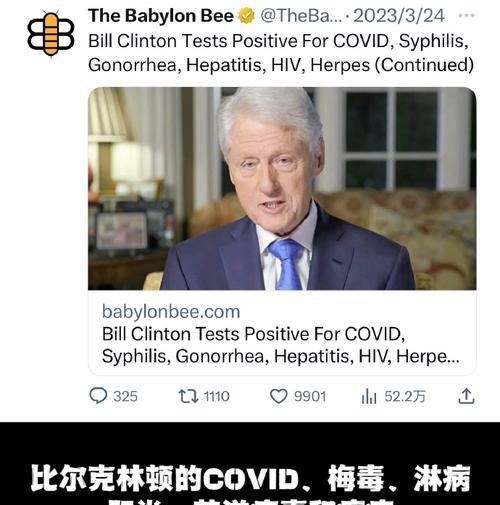
Task: Tap the share upload icon
Action: (466, 396)
